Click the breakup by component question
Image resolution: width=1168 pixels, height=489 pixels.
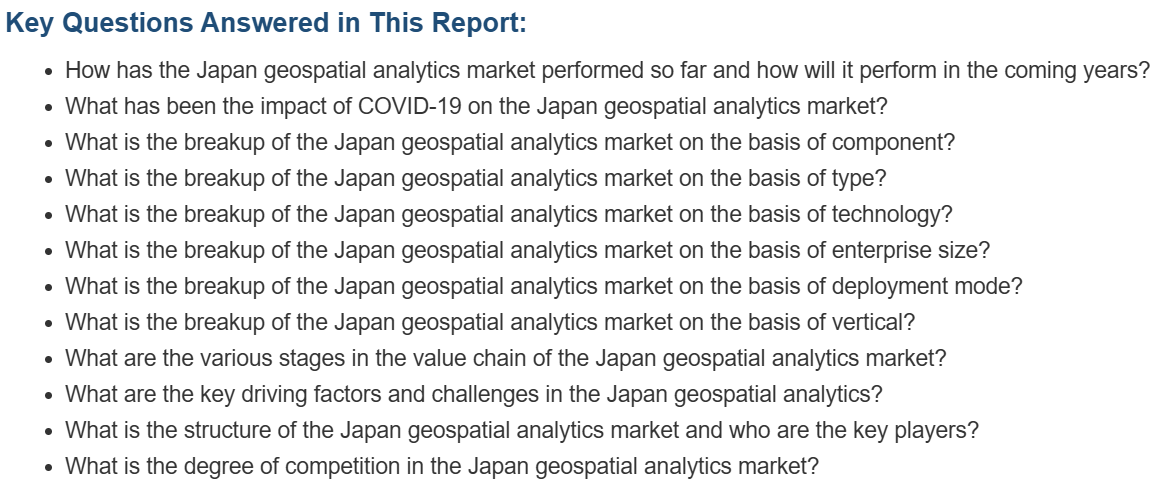coord(510,142)
